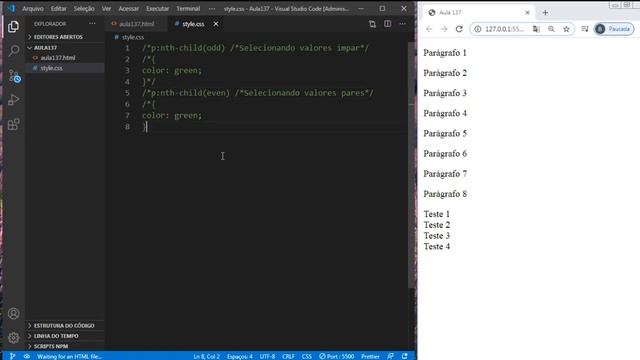This screenshot has width=640, height=360.
Task: Click the notifications icon in status bar
Action: click(404, 356)
